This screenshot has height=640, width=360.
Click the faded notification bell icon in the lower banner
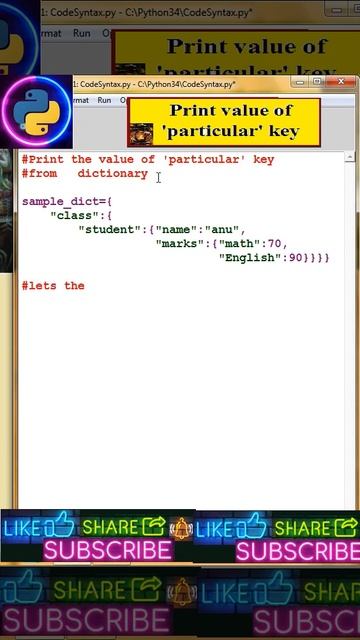tap(182, 592)
